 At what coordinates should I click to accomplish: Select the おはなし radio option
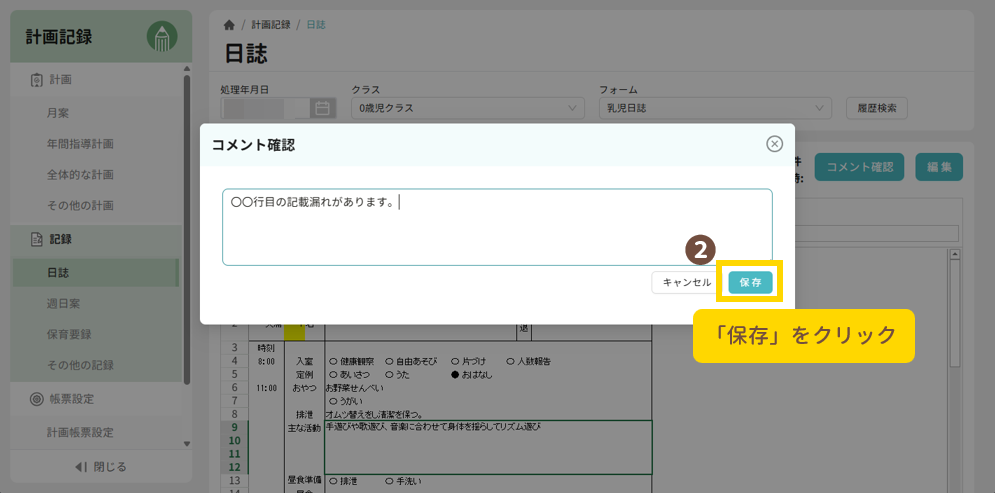tap(455, 374)
